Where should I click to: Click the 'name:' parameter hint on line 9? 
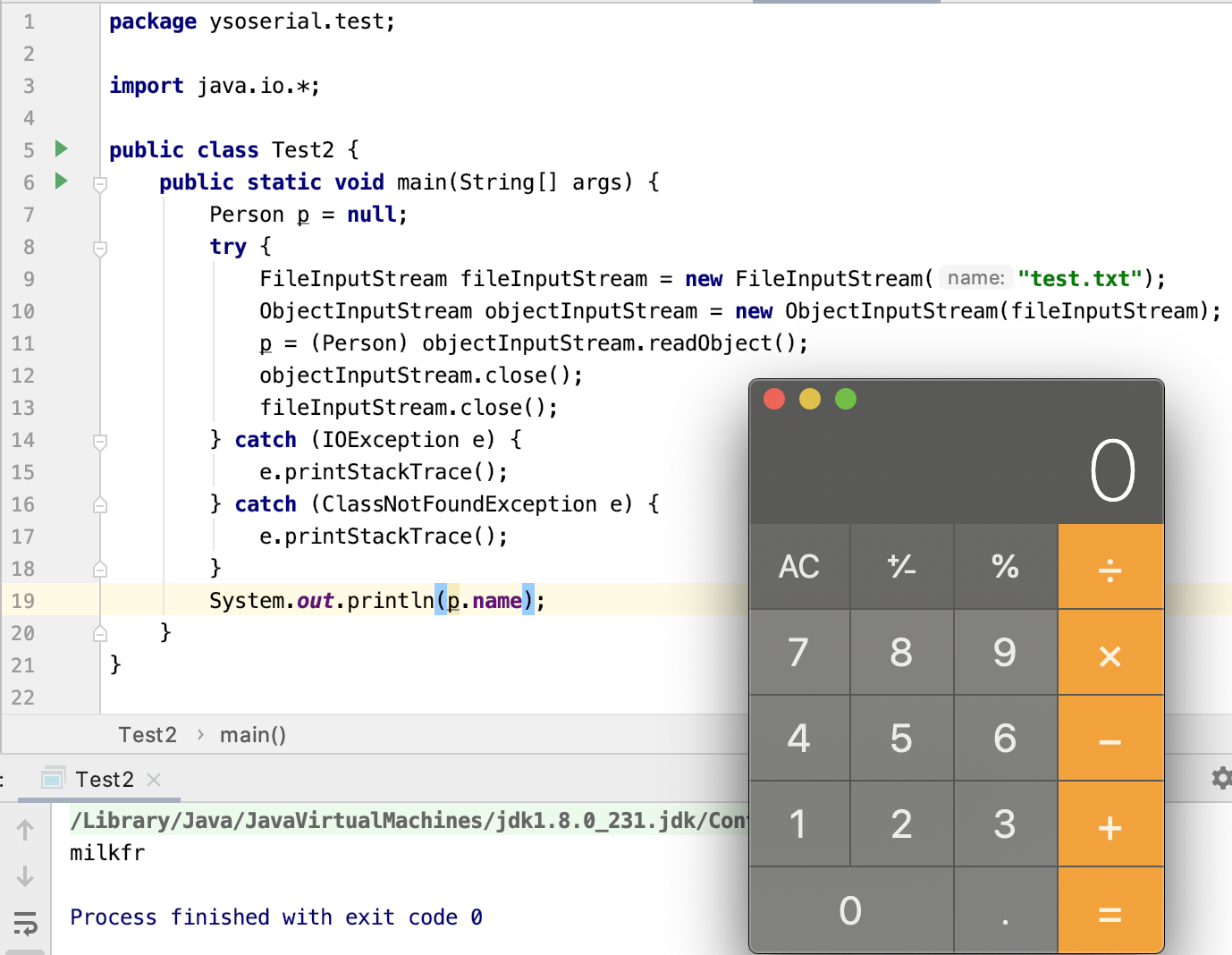(x=976, y=278)
